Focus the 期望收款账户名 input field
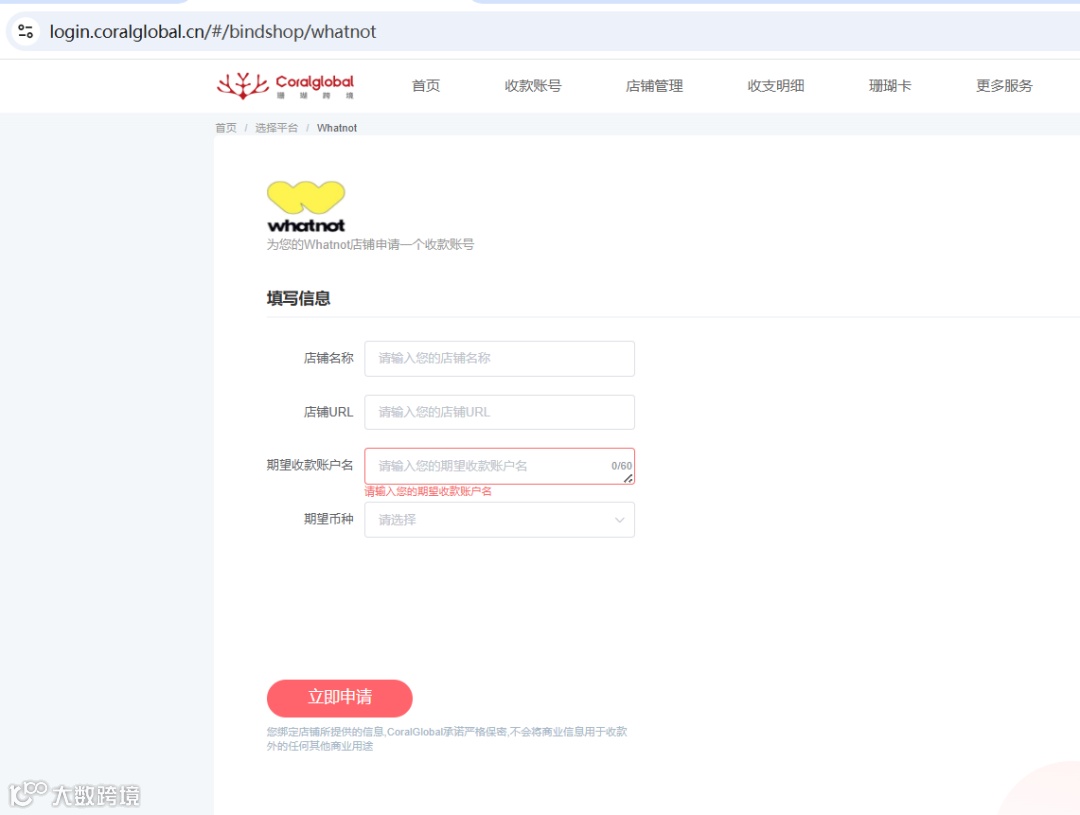1080x815 pixels. pos(499,466)
